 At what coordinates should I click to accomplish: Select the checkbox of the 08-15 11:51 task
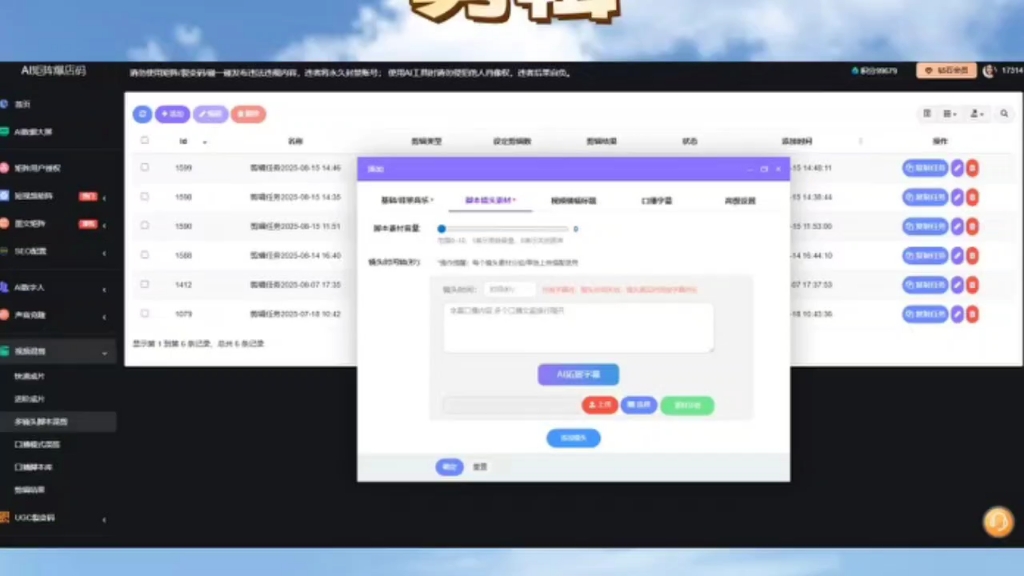point(144,226)
